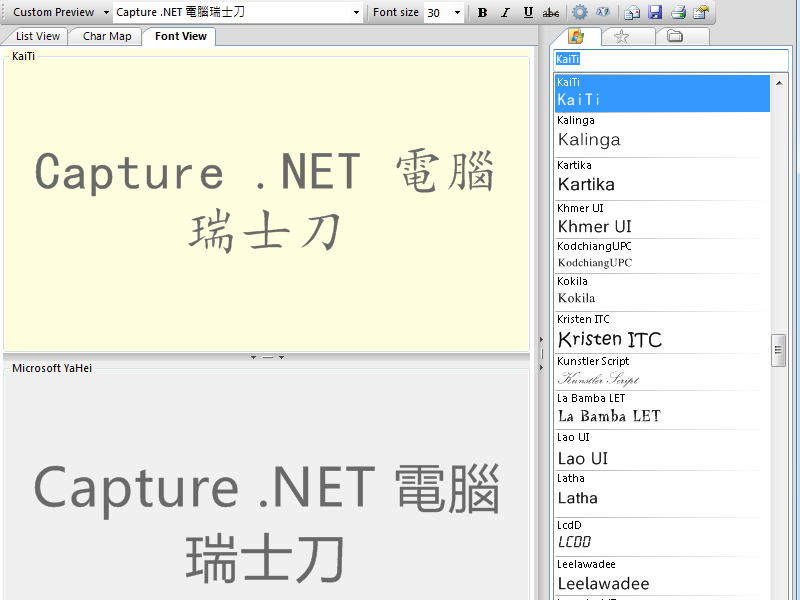The image size is (800, 600).
Task: Switch to the Char Map tab
Action: point(107,36)
